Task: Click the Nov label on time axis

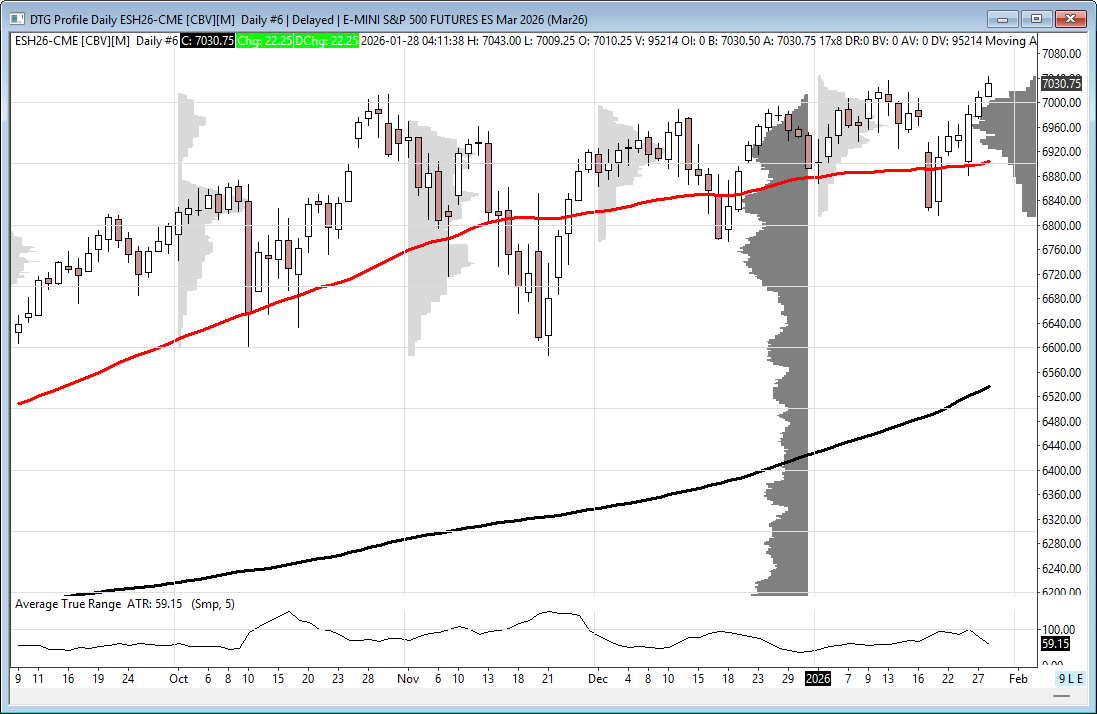Action: pos(405,678)
